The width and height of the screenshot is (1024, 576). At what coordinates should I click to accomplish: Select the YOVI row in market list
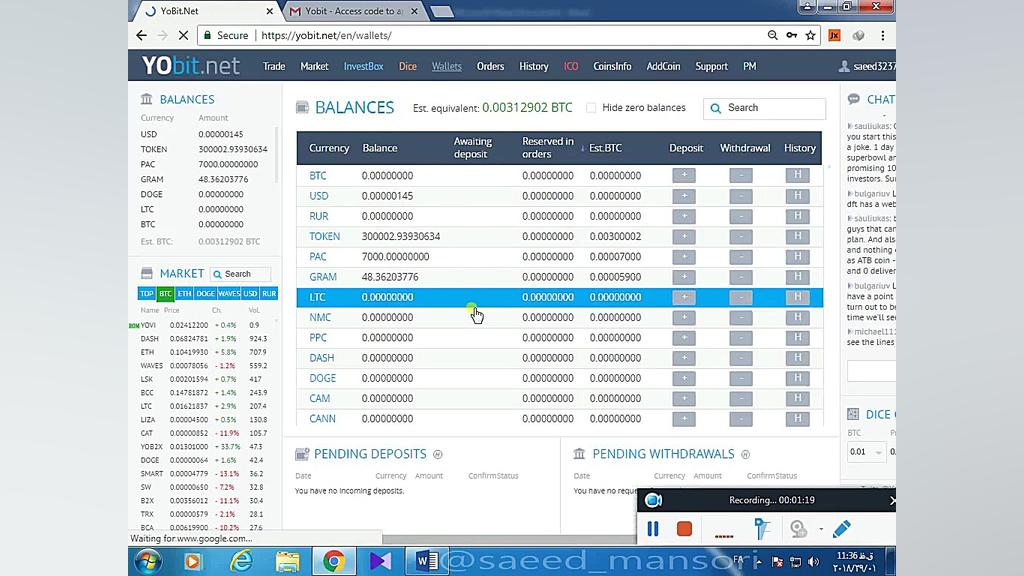(x=204, y=325)
